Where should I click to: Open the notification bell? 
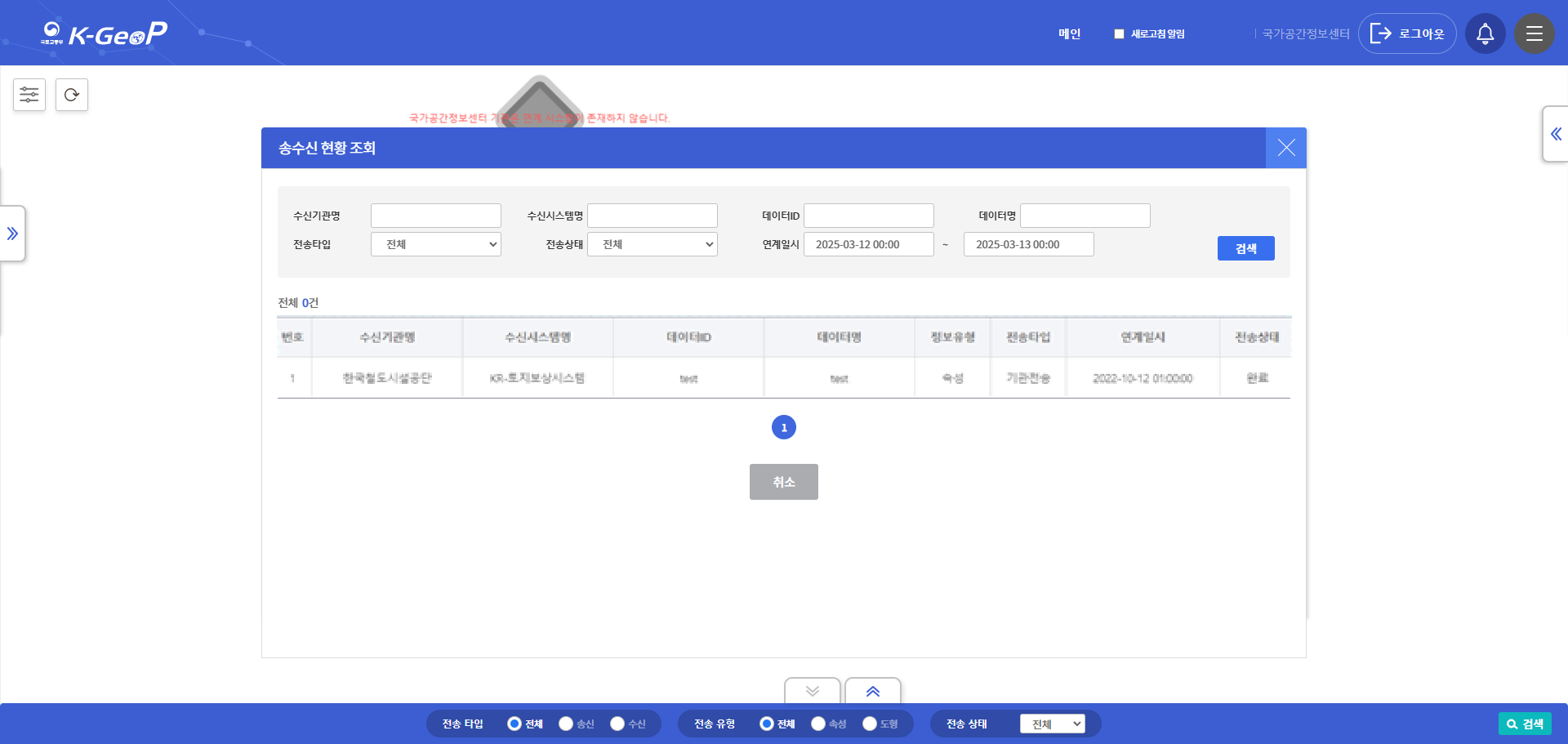click(1485, 33)
